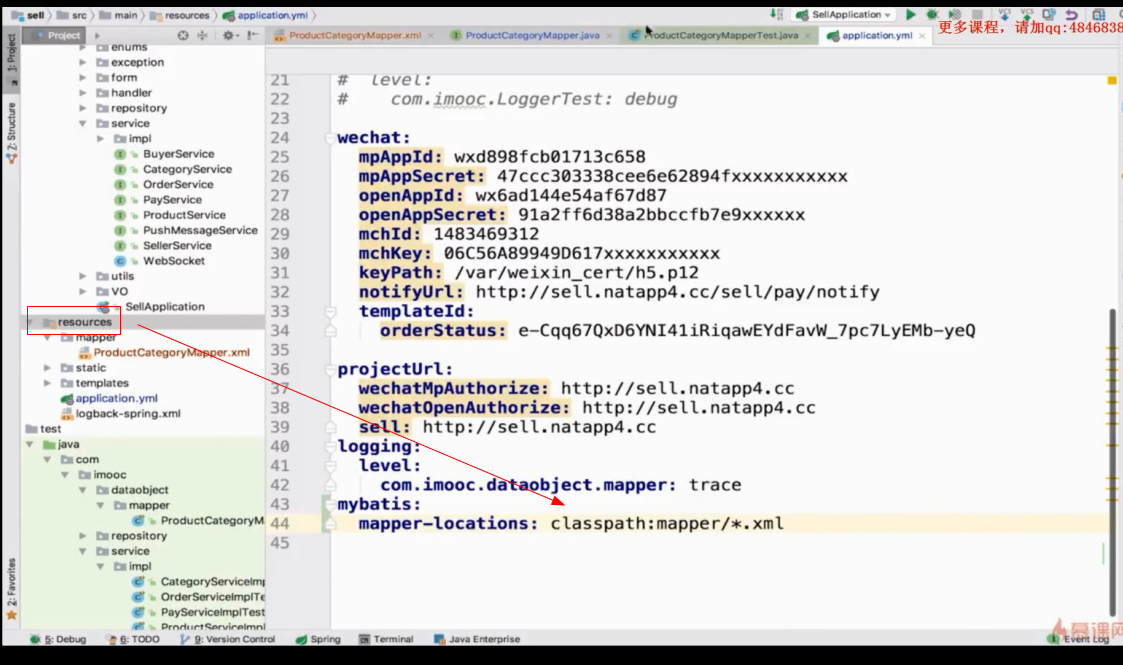The height and width of the screenshot is (665, 1123).
Task: Click src in the breadcrumb bar
Action: point(72,15)
